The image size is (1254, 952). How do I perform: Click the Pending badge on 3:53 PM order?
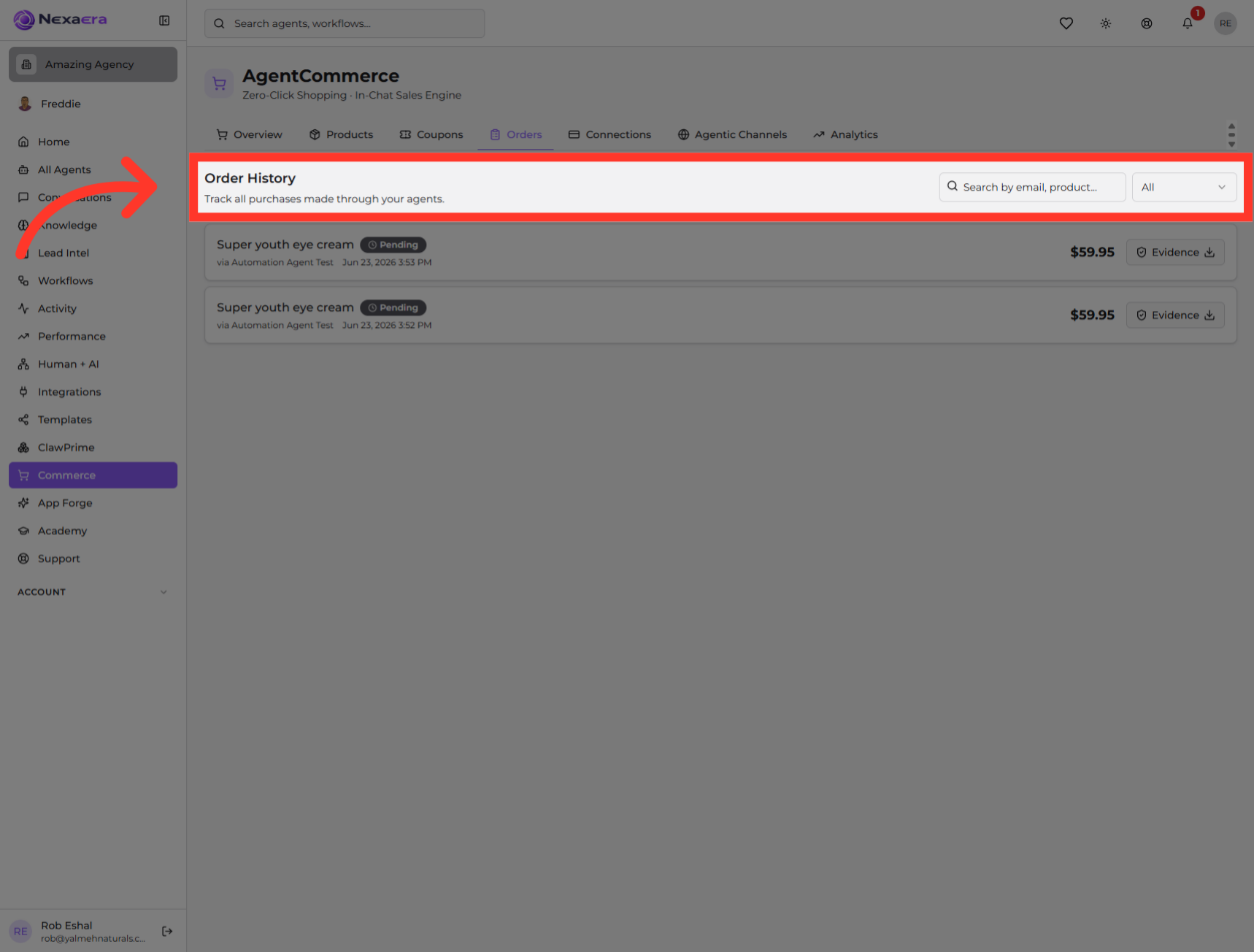pos(393,245)
